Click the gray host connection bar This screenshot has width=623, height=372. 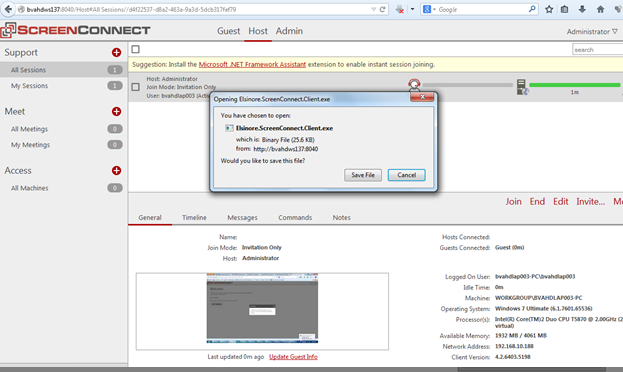coord(468,85)
